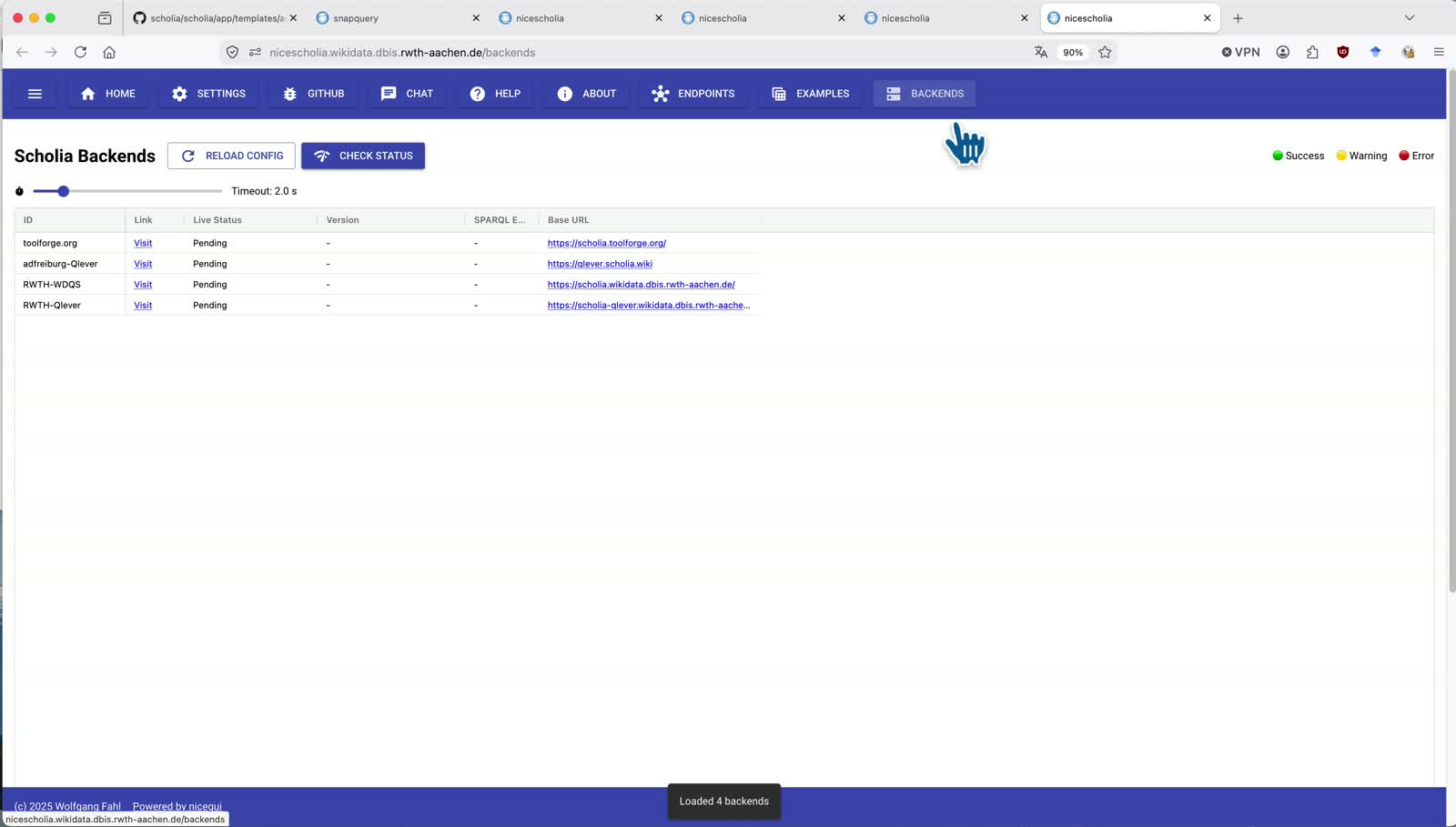
Task: Click the toolforge.org ID cell
Action: coord(69,243)
